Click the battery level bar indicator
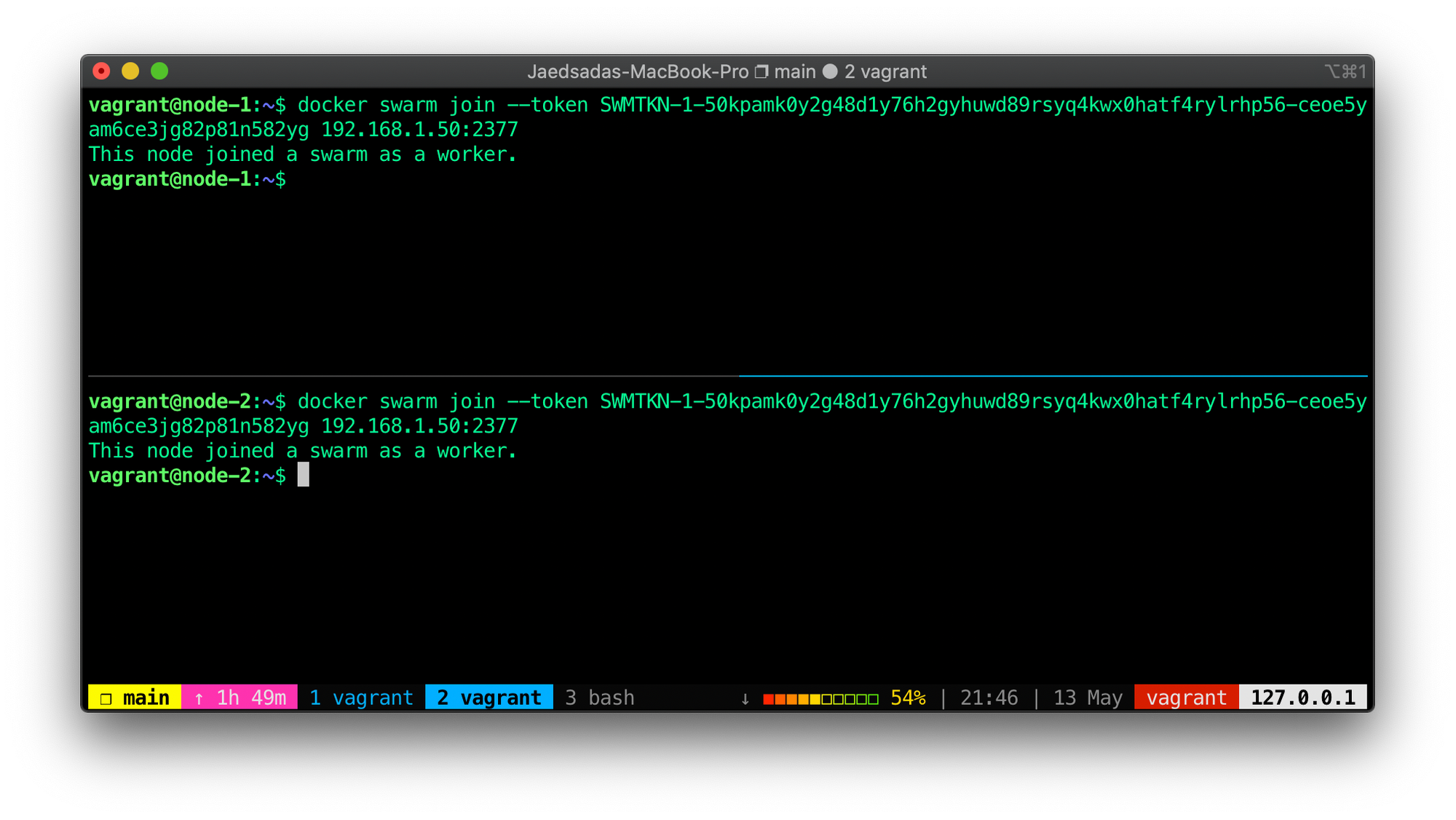Screen dimensions: 1456x820 click(x=820, y=699)
